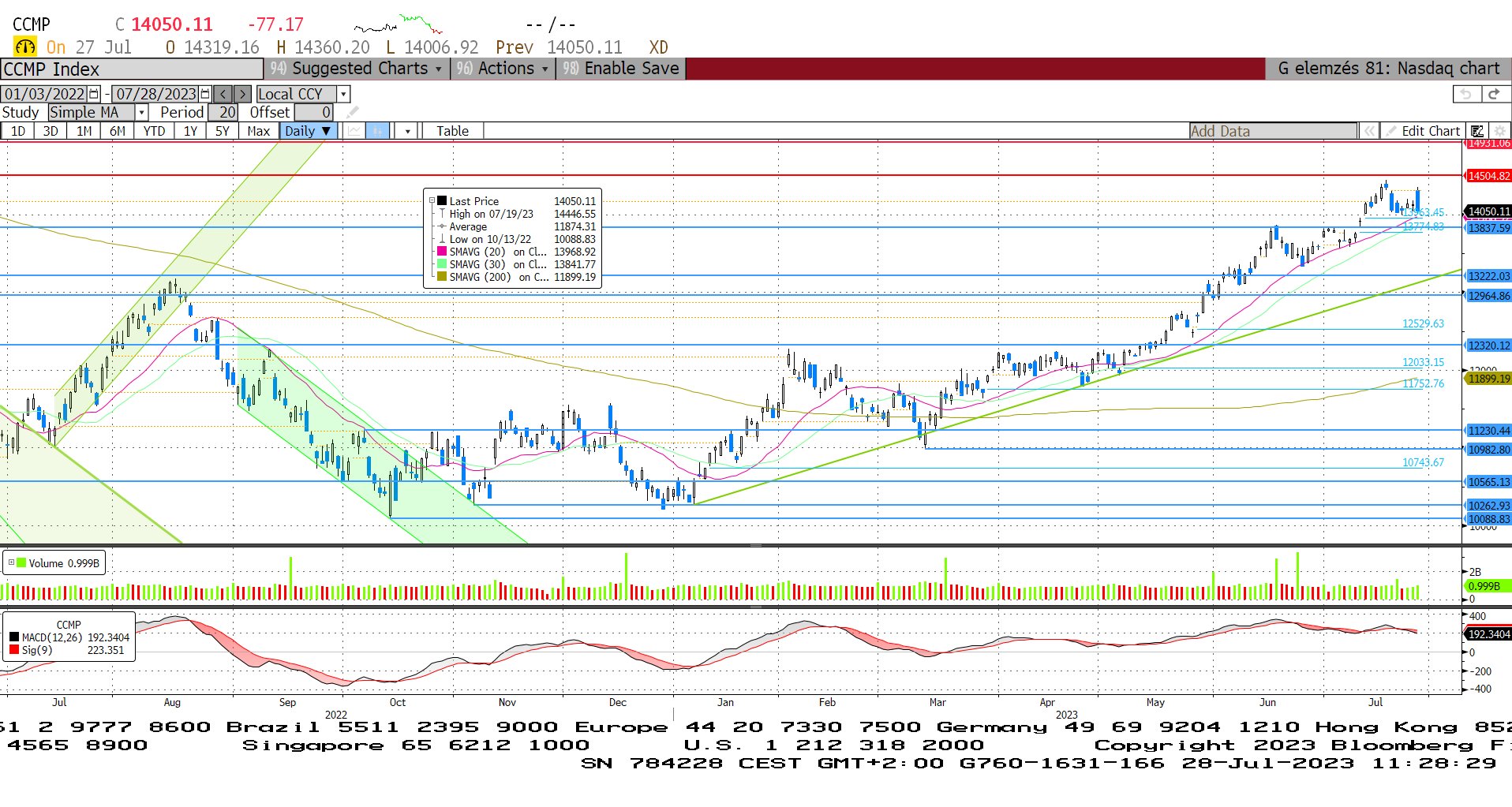Click the 13837.59 blue level label

(1488, 228)
